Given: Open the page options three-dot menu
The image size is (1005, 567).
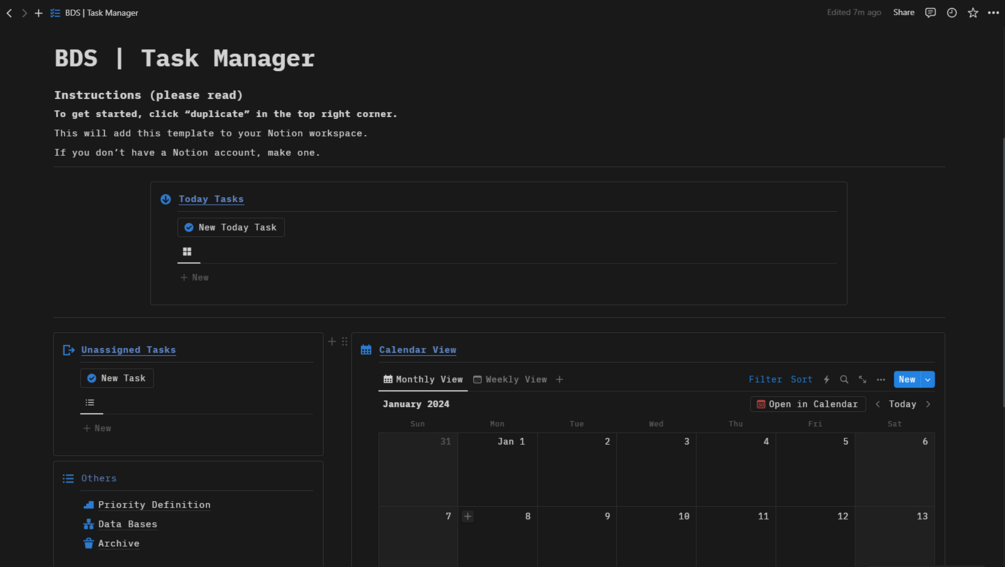Looking at the screenshot, I should pyautogui.click(x=993, y=13).
